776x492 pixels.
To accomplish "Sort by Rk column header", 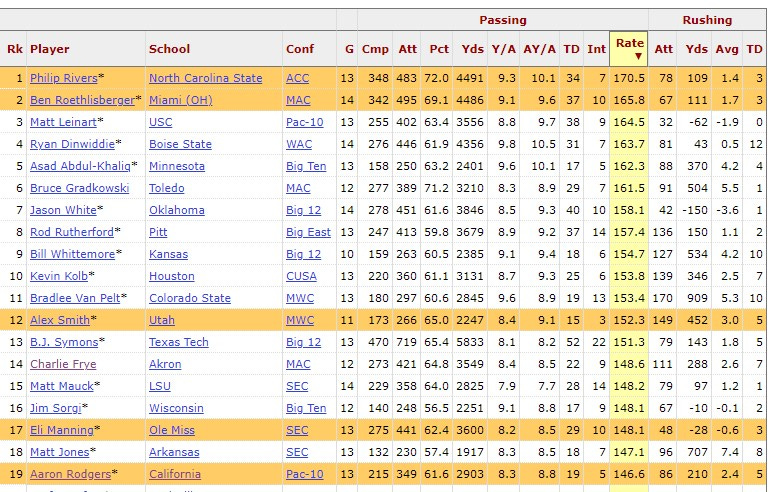I will [x=14, y=49].
